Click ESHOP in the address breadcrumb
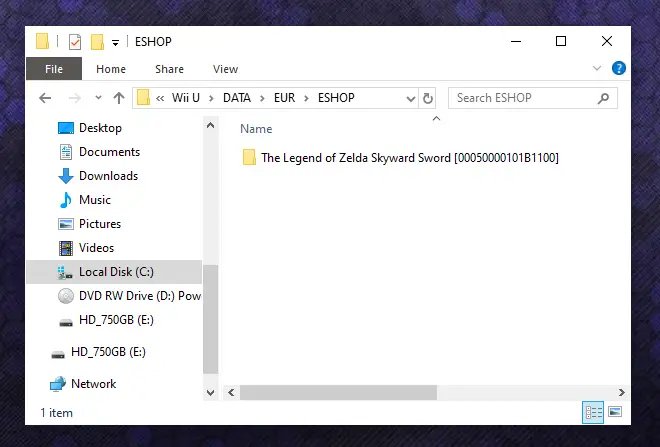Viewport: 660px width, 447px height. [x=336, y=98]
